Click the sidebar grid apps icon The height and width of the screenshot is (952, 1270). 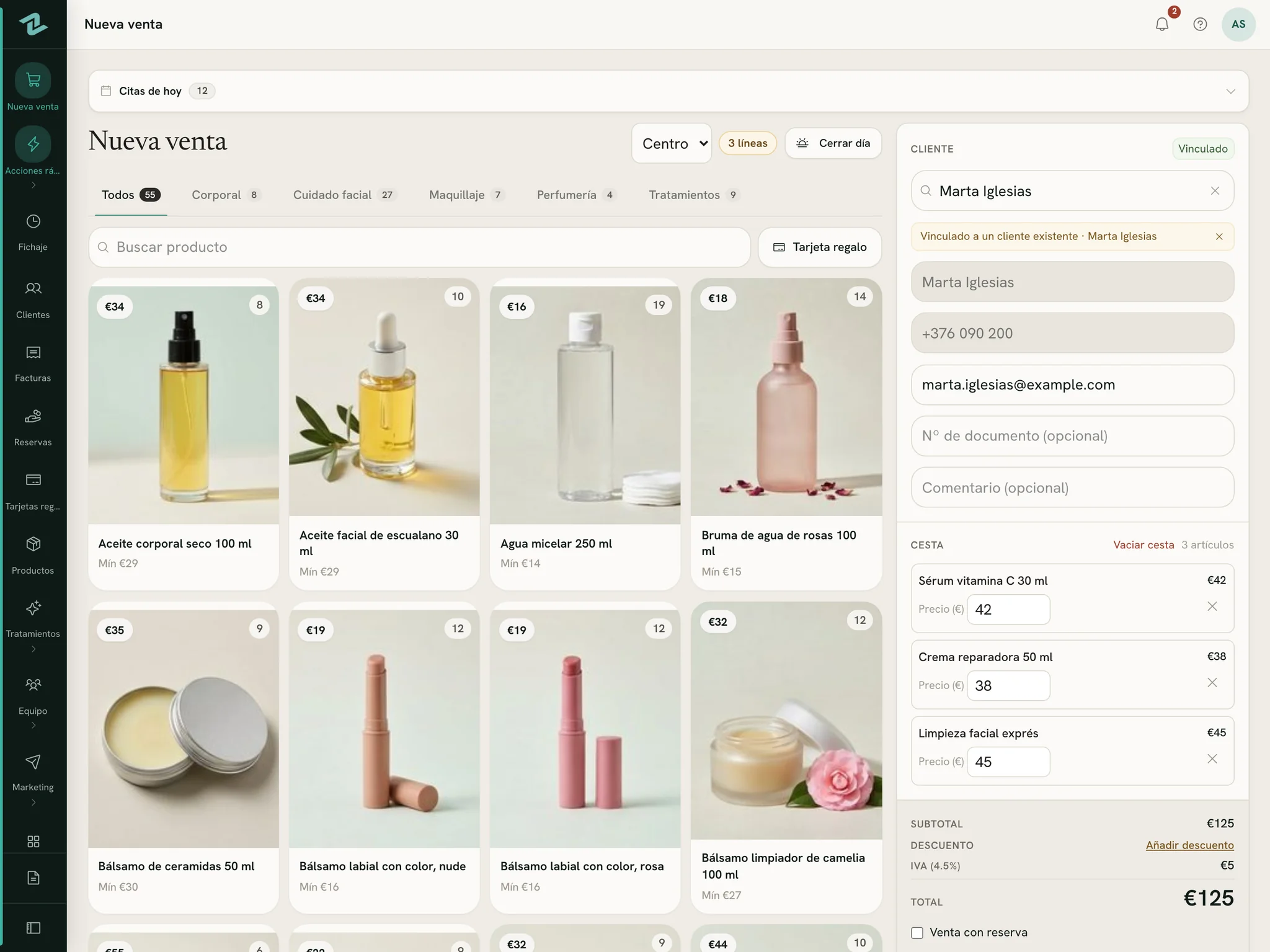point(33,841)
